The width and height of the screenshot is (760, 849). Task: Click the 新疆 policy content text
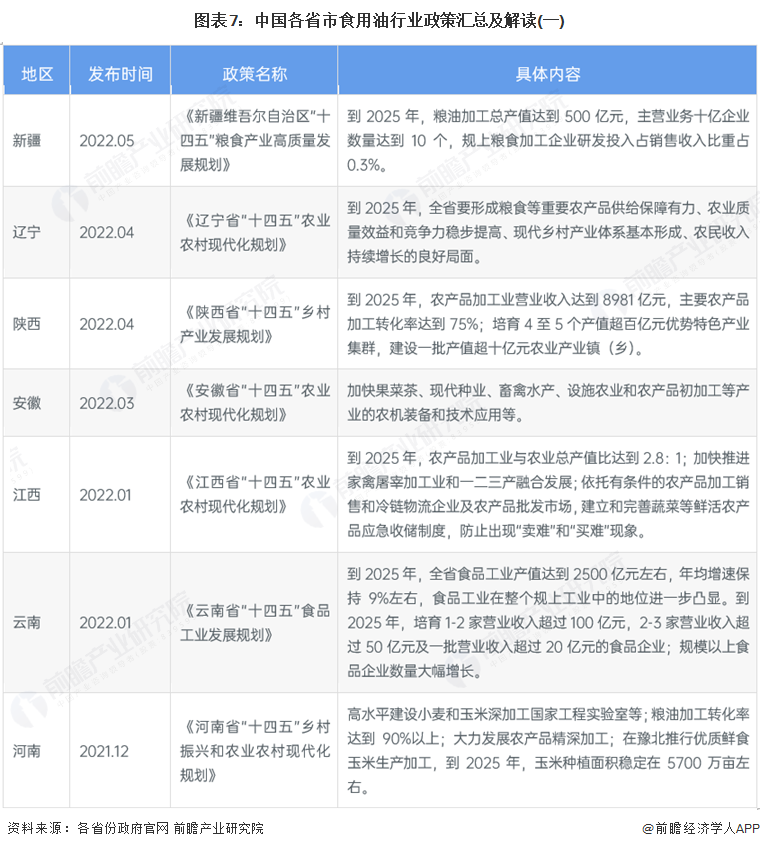(548, 141)
